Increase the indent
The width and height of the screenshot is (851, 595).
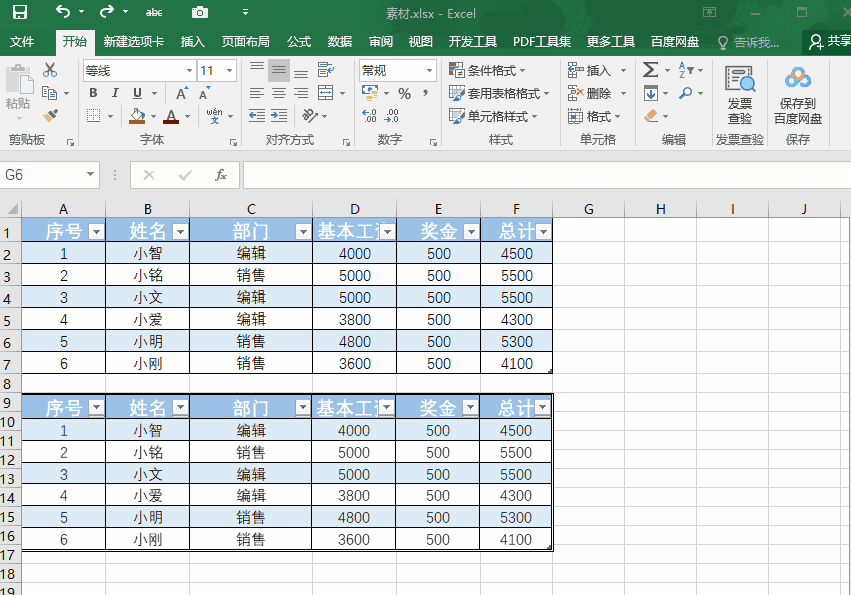click(279, 116)
